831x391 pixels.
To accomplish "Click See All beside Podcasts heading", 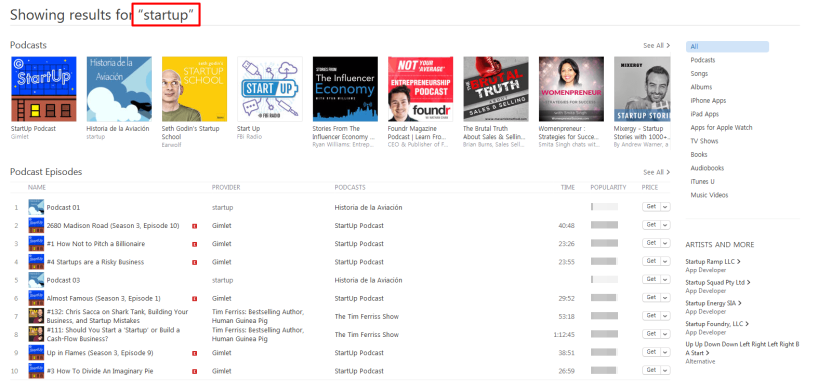I will (656, 46).
